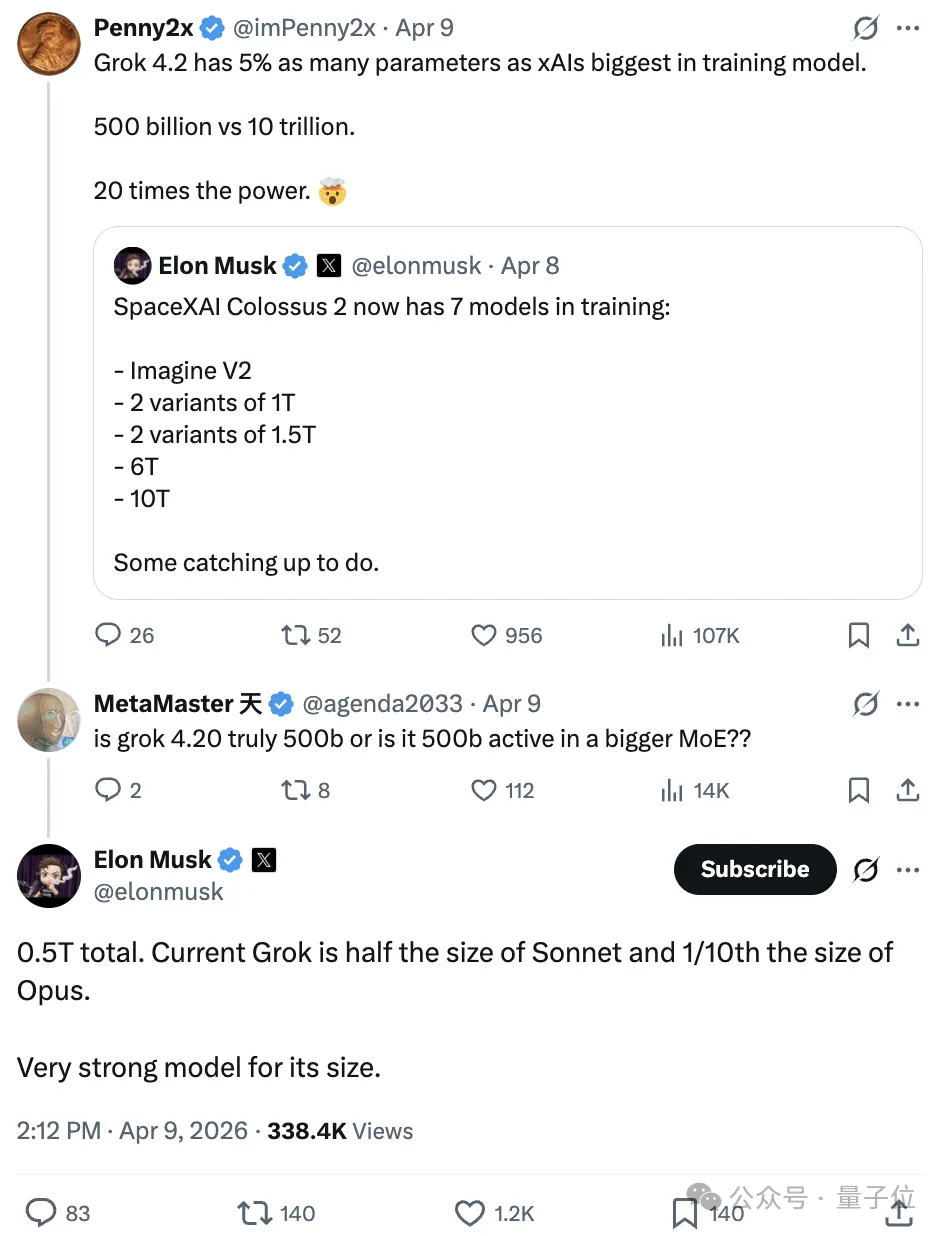Like Elon Musk's post with 1.2K likes
The image size is (946, 1236).
(x=470, y=1213)
